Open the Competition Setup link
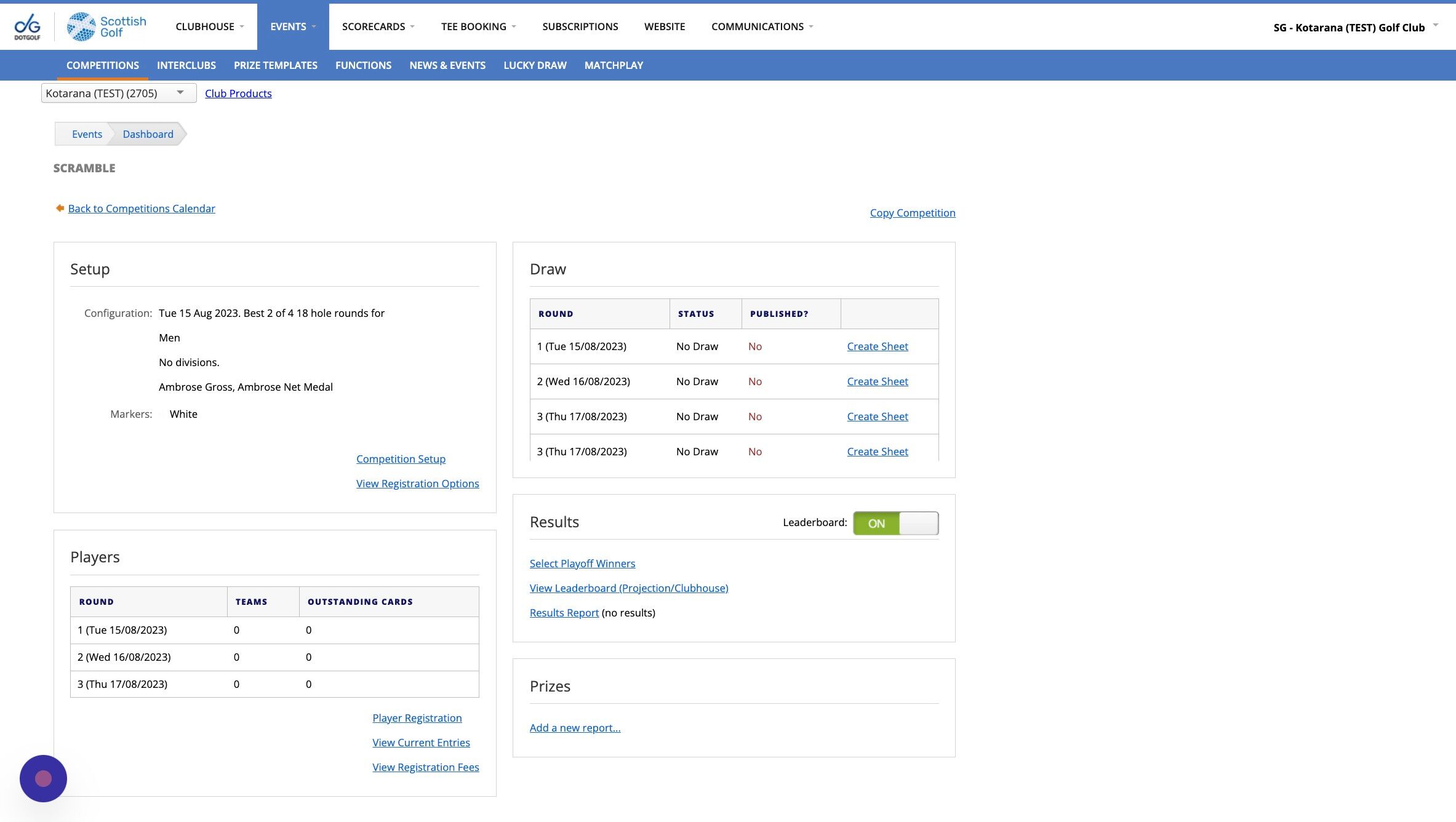The width and height of the screenshot is (1456, 822). pos(401,458)
